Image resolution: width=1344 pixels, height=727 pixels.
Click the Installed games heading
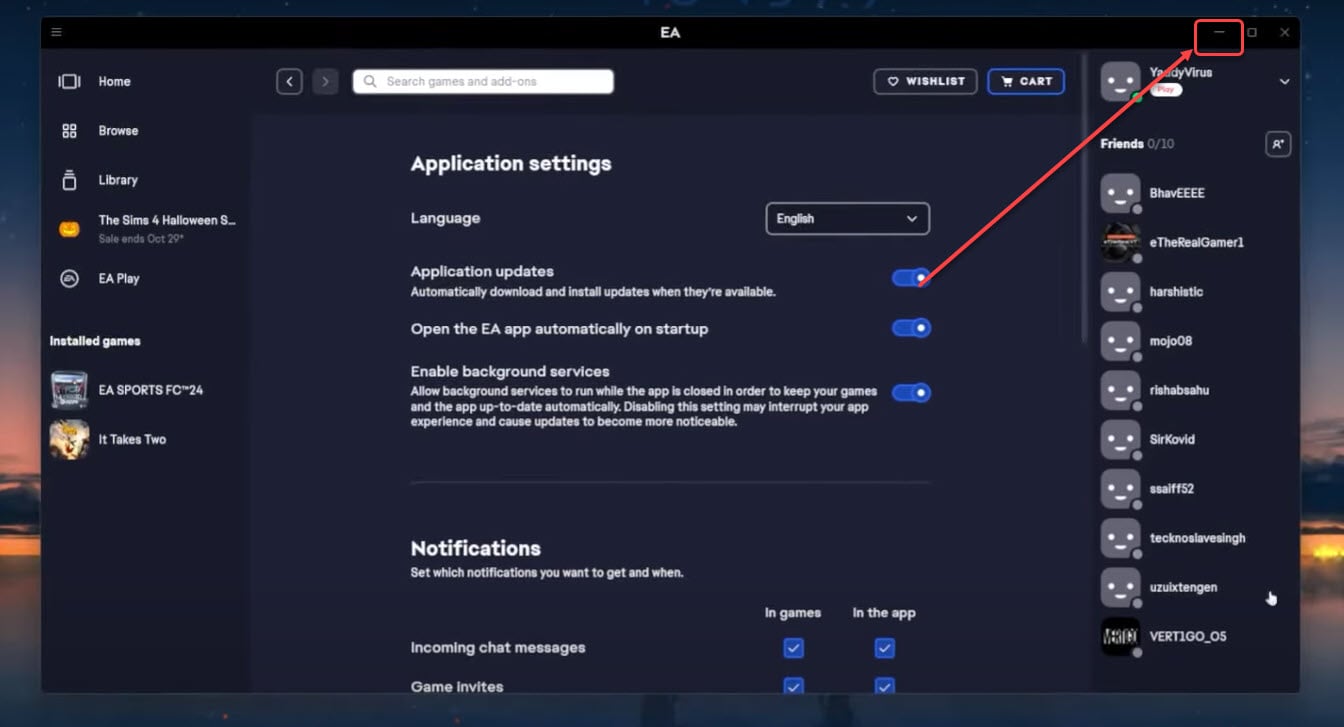coord(95,341)
